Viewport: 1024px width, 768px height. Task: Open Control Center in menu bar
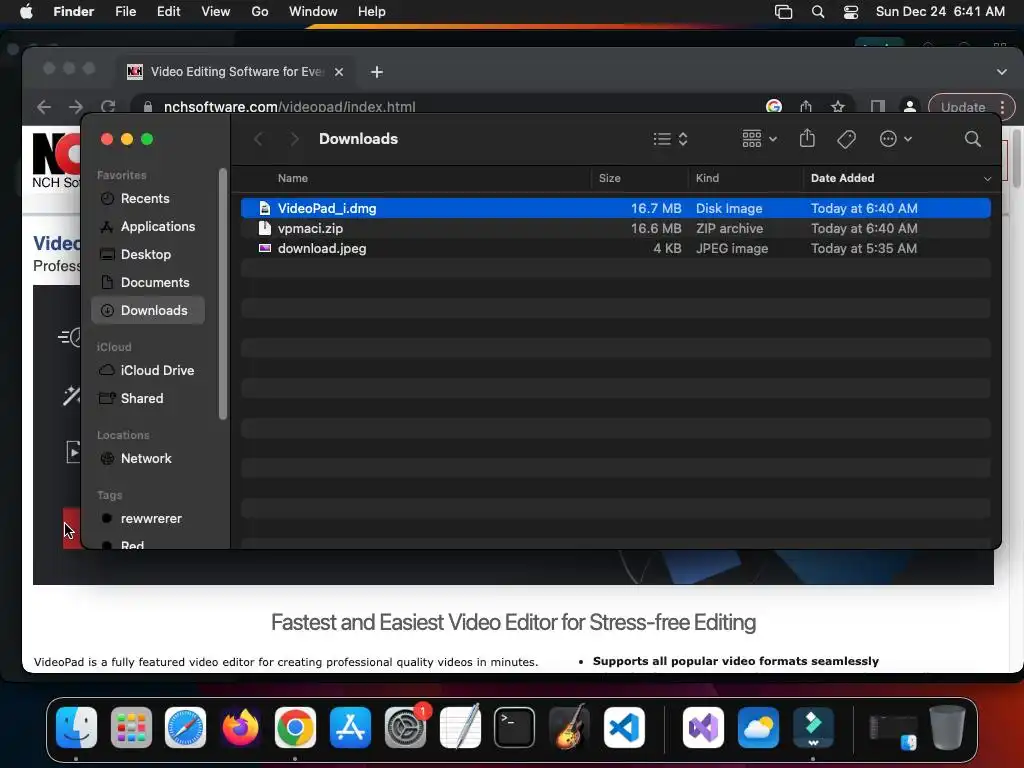[851, 12]
